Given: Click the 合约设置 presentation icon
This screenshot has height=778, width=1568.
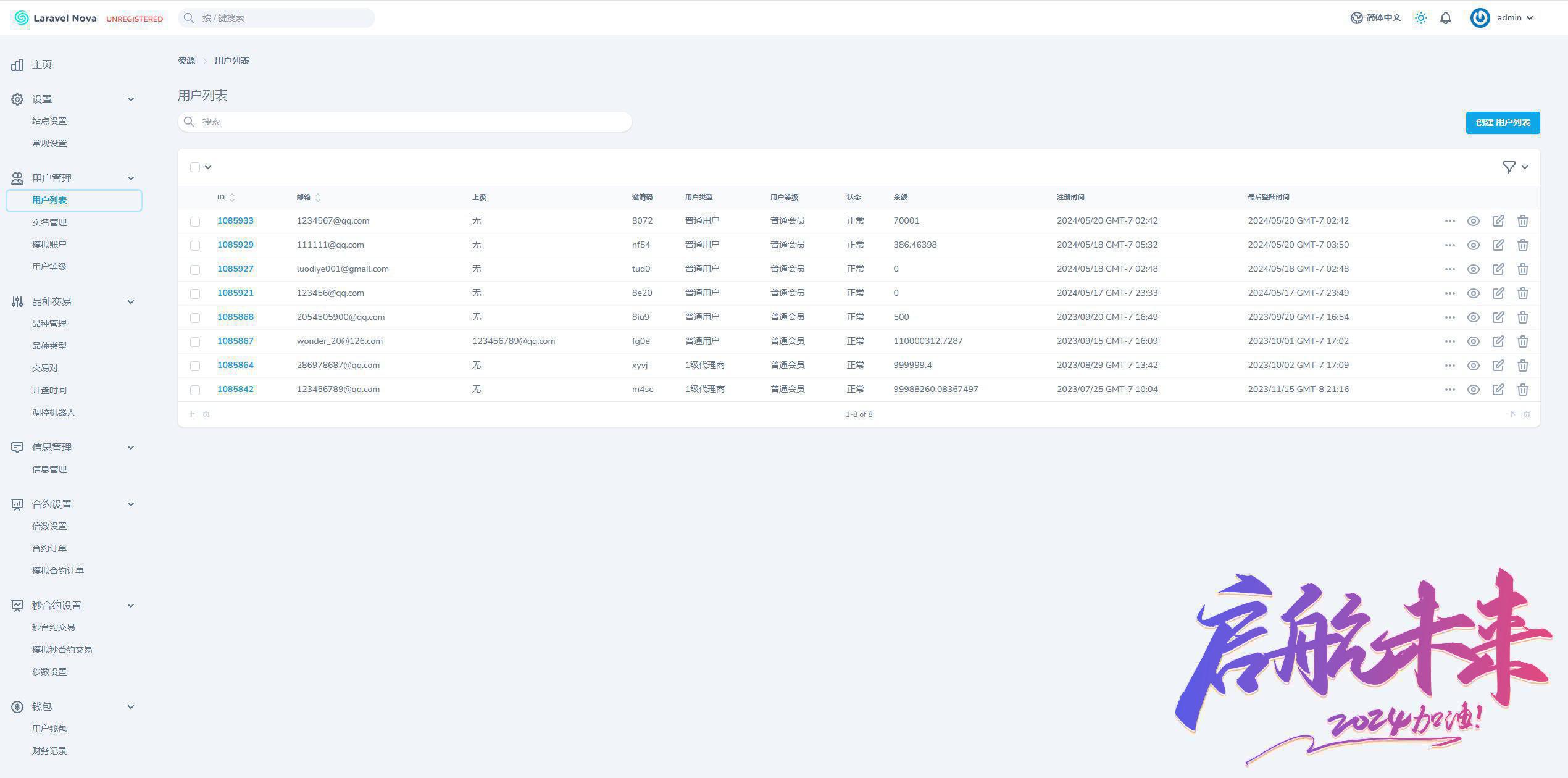Looking at the screenshot, I should [x=17, y=504].
